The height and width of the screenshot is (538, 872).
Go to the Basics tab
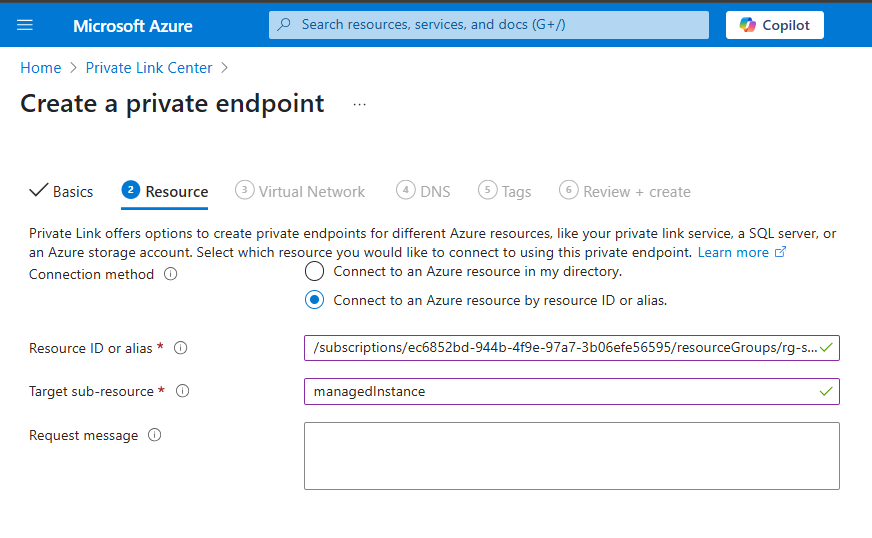point(61,191)
